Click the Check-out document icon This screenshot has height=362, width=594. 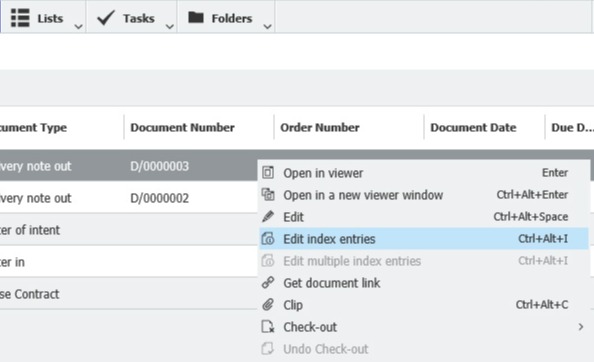(x=268, y=326)
